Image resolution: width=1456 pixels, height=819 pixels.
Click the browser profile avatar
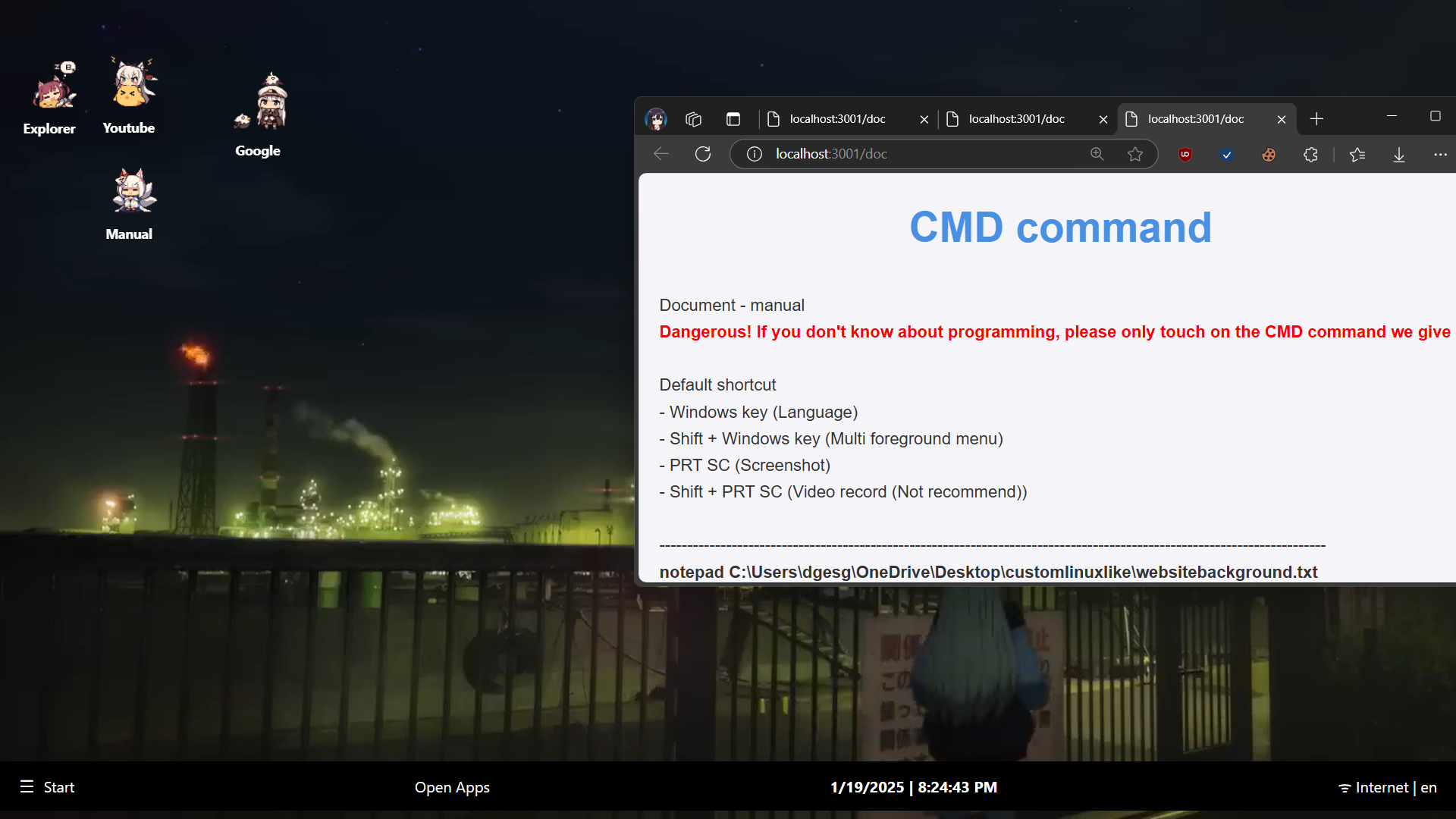[656, 119]
